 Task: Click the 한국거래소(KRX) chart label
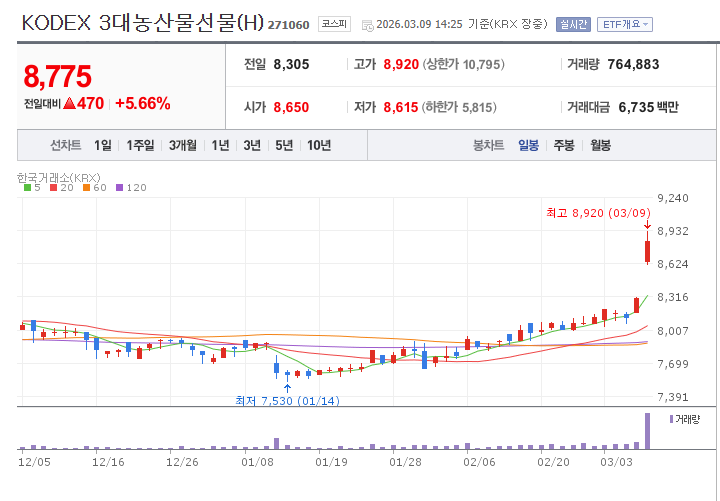pyautogui.click(x=58, y=177)
